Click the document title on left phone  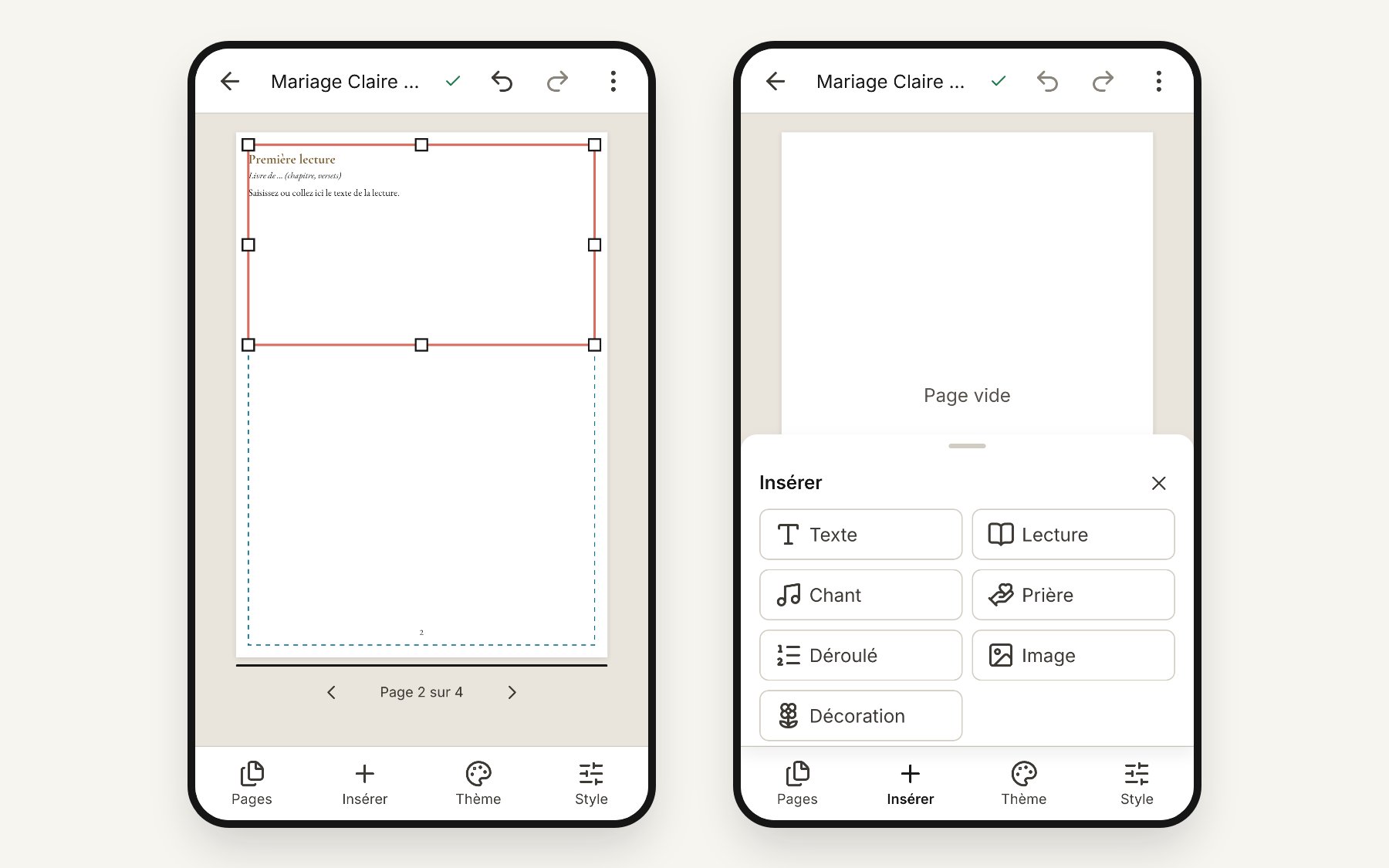tap(345, 81)
